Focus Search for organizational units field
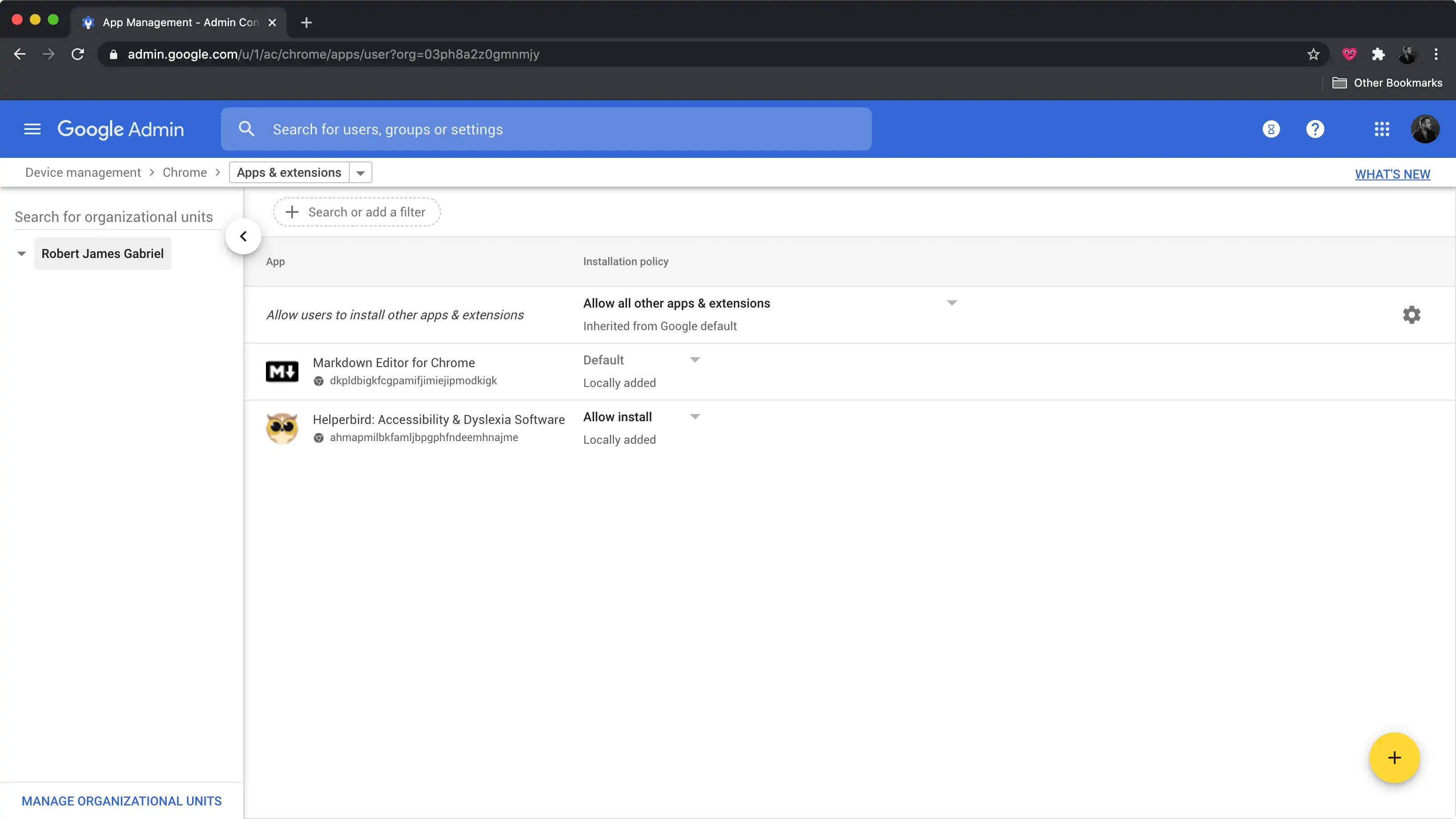This screenshot has height=819, width=1456. [117, 217]
